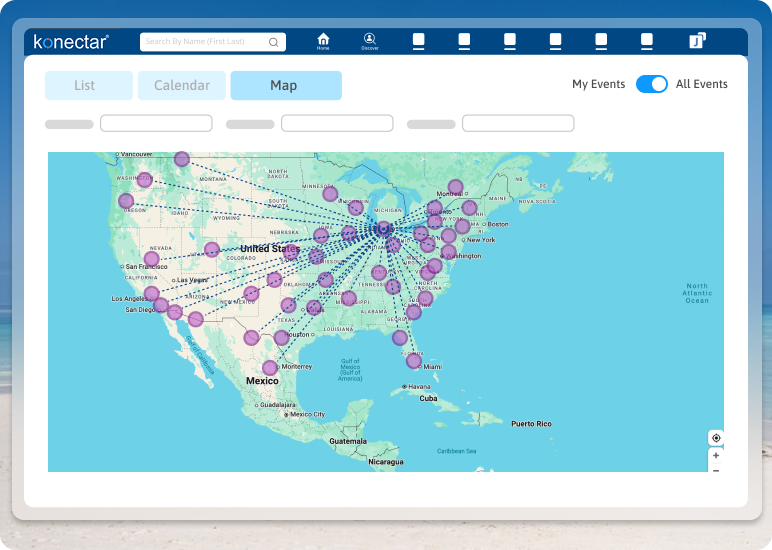Open the Discover section icon
The height and width of the screenshot is (550, 772).
370,40
